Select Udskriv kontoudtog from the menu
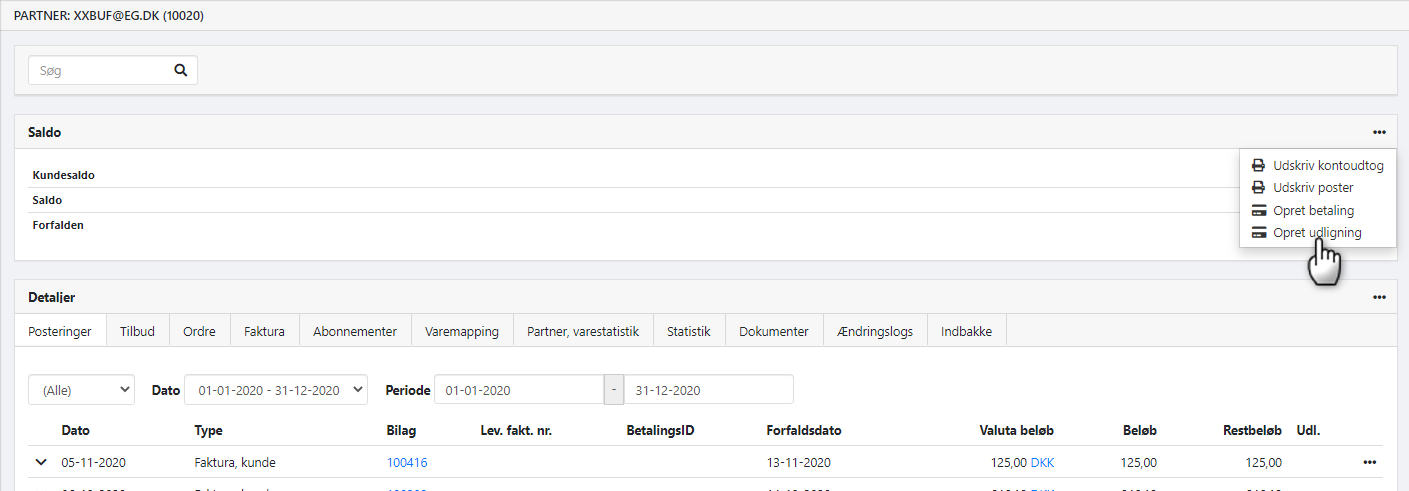Screen dimensions: 1409x491 click(1327, 166)
